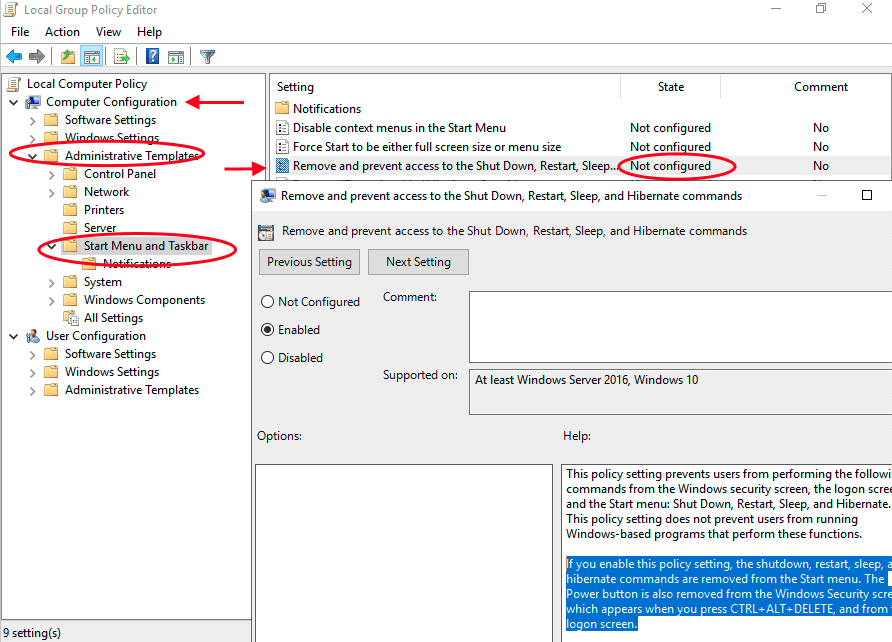Select the Not Configured radio button
Image resolution: width=892 pixels, height=642 pixels.
tap(267, 301)
